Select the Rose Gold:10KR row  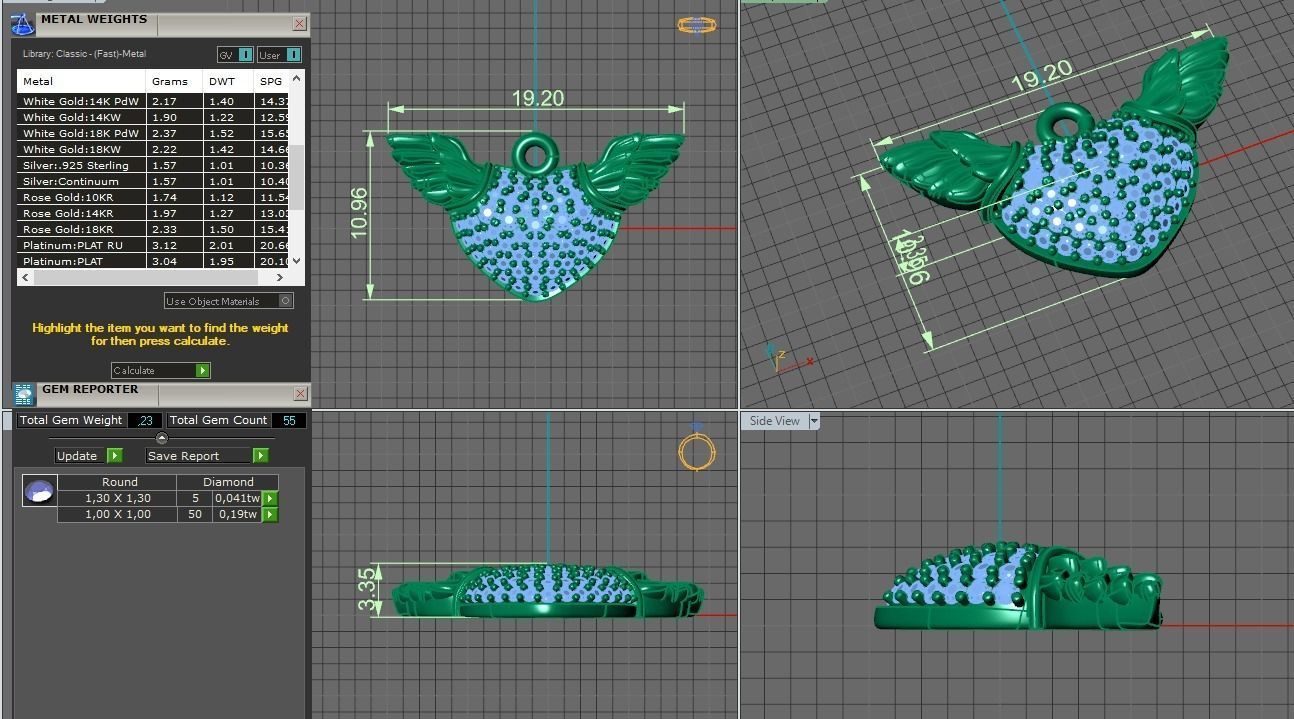coord(154,197)
